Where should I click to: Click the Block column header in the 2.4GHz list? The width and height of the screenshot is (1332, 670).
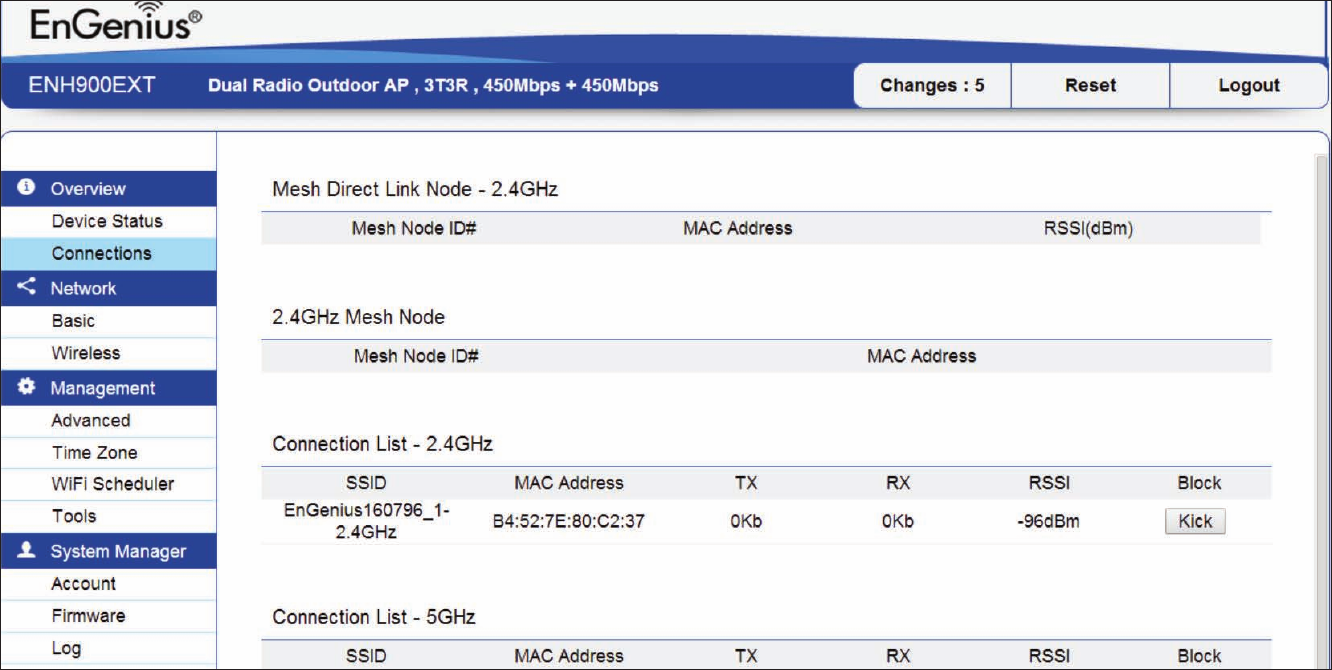[1199, 483]
